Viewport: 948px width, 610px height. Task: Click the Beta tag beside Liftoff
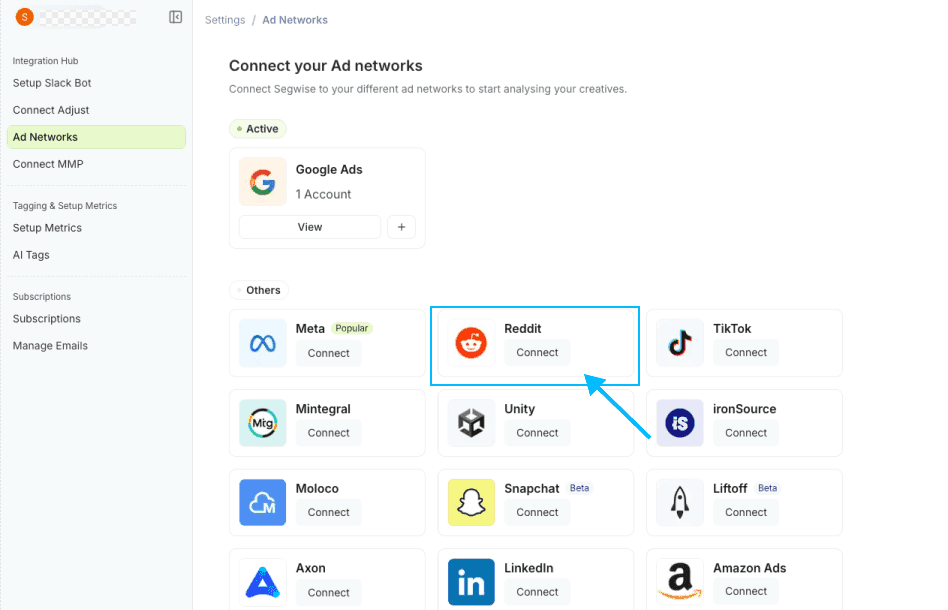pyautogui.click(x=767, y=488)
